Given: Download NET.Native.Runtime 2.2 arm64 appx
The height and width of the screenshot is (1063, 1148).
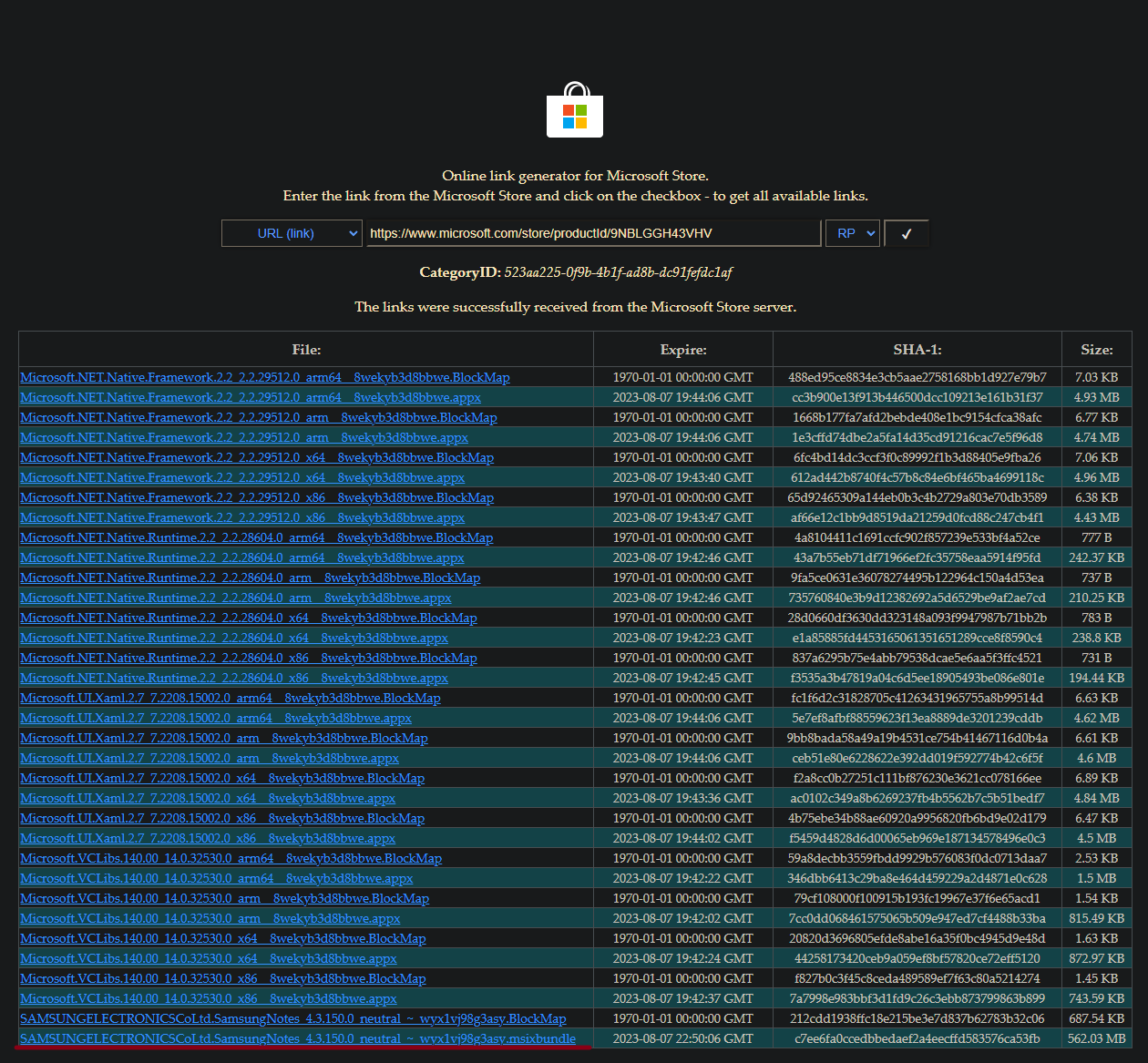Looking at the screenshot, I should [242, 557].
